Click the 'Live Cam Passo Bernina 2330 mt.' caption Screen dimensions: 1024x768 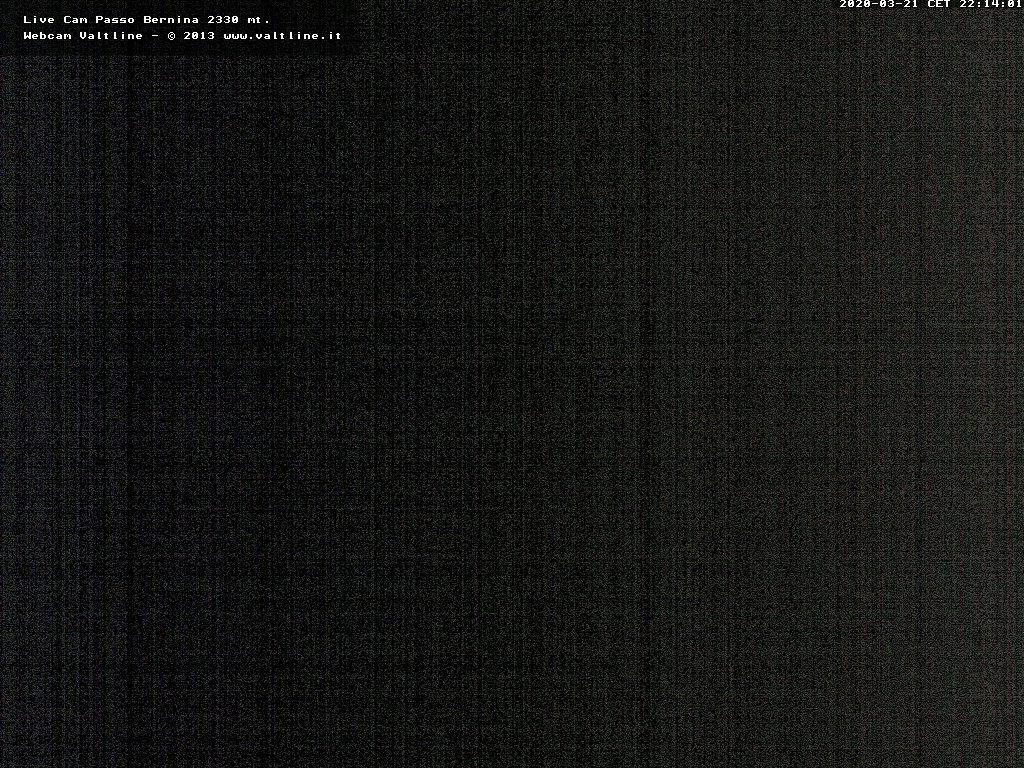point(146,20)
